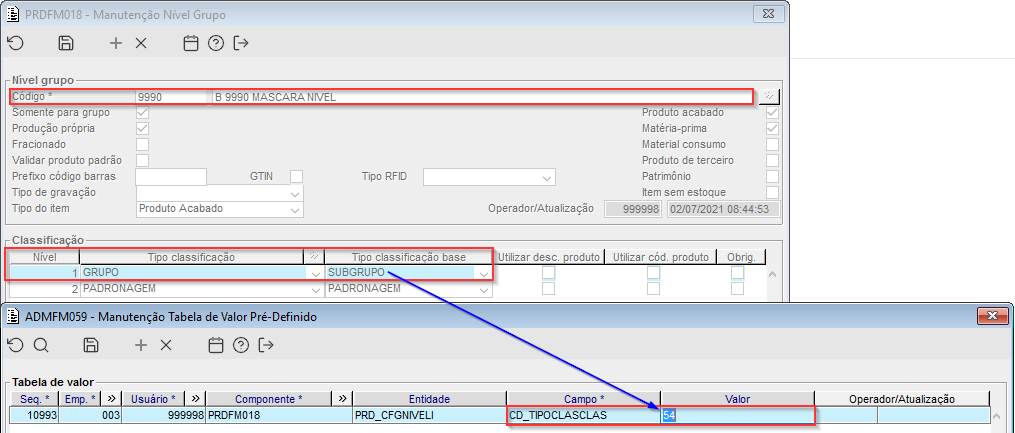Open the Tipo RFID dropdown
The height and width of the screenshot is (433, 1015).
point(547,177)
